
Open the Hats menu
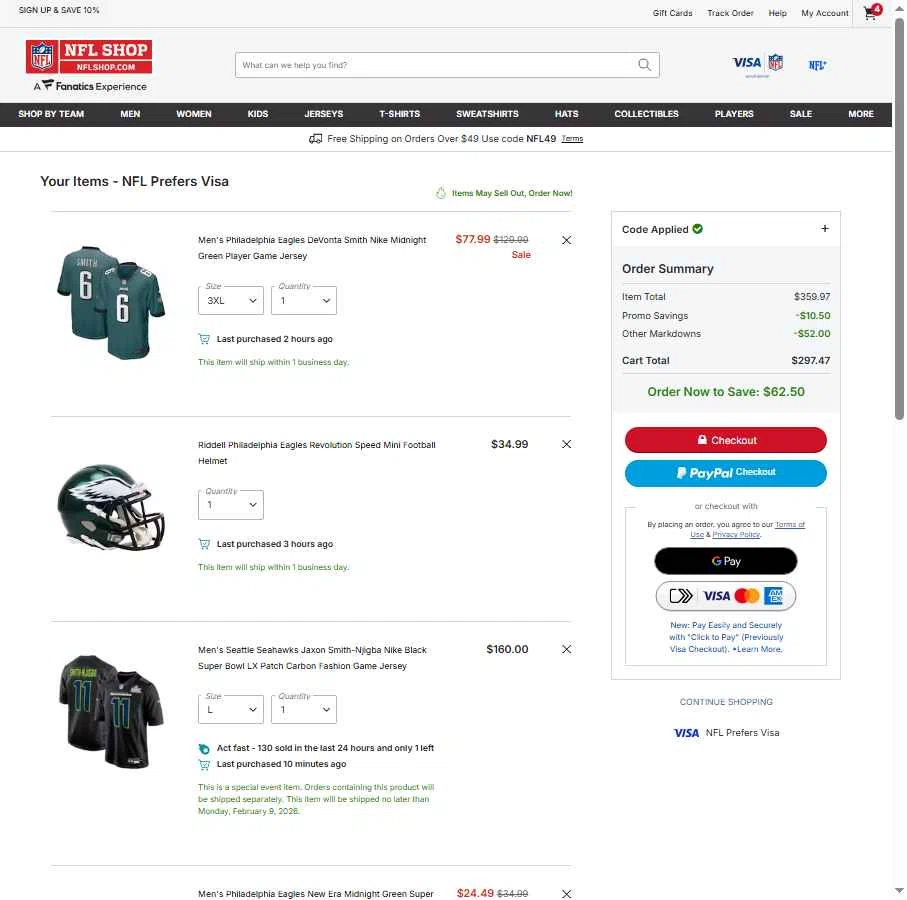point(566,114)
